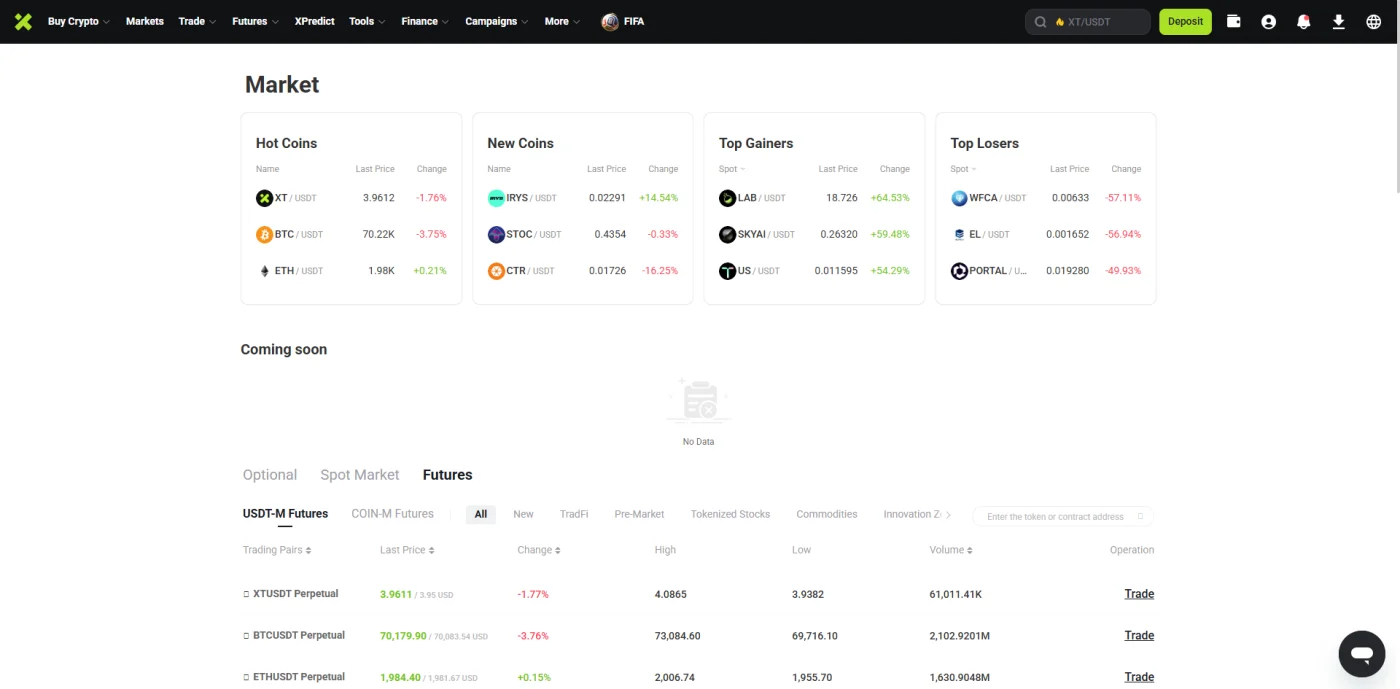Open the live chat support bubble
The width and height of the screenshot is (1400, 689).
click(x=1361, y=654)
